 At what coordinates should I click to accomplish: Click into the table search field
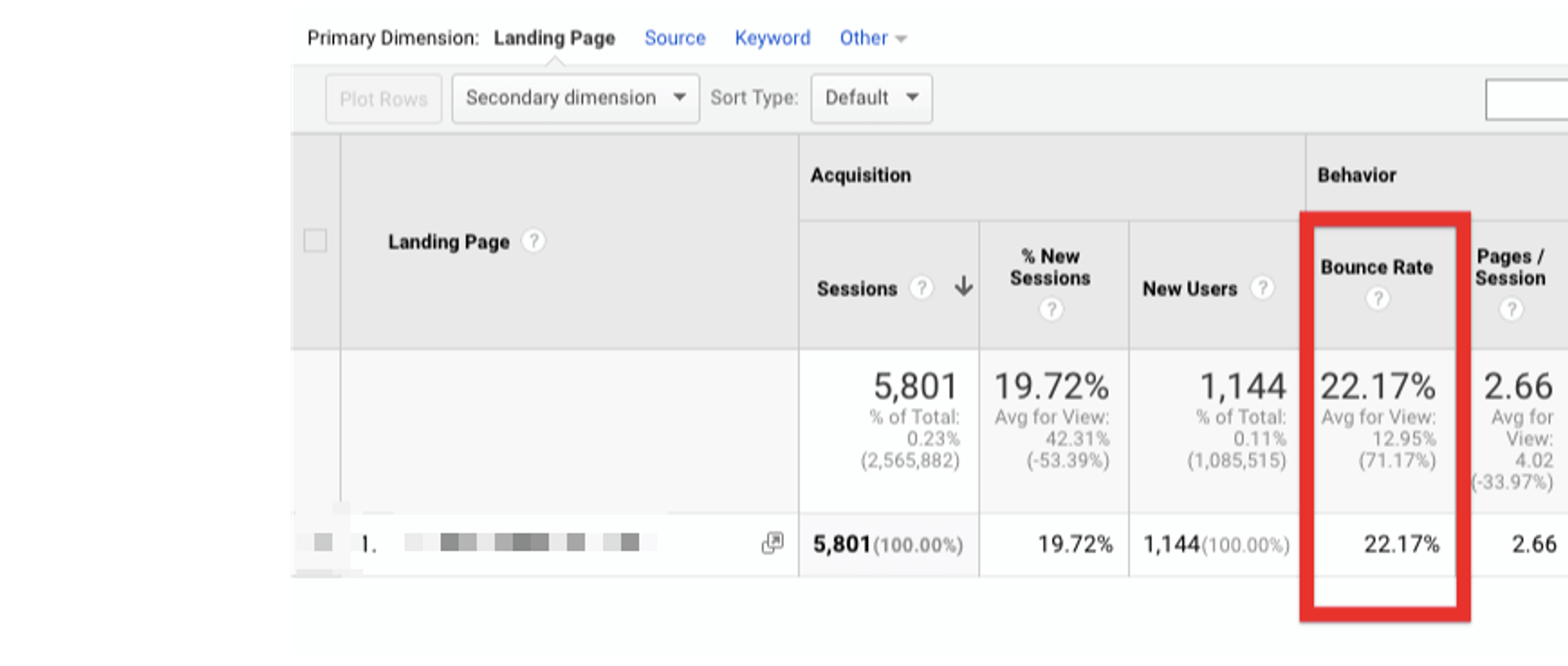click(x=1526, y=100)
